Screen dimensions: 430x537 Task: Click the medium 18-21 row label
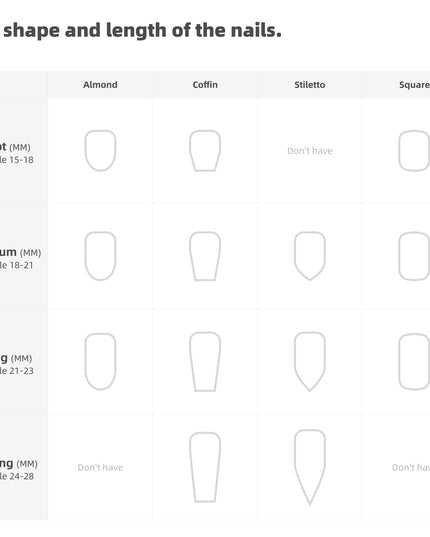point(21,258)
